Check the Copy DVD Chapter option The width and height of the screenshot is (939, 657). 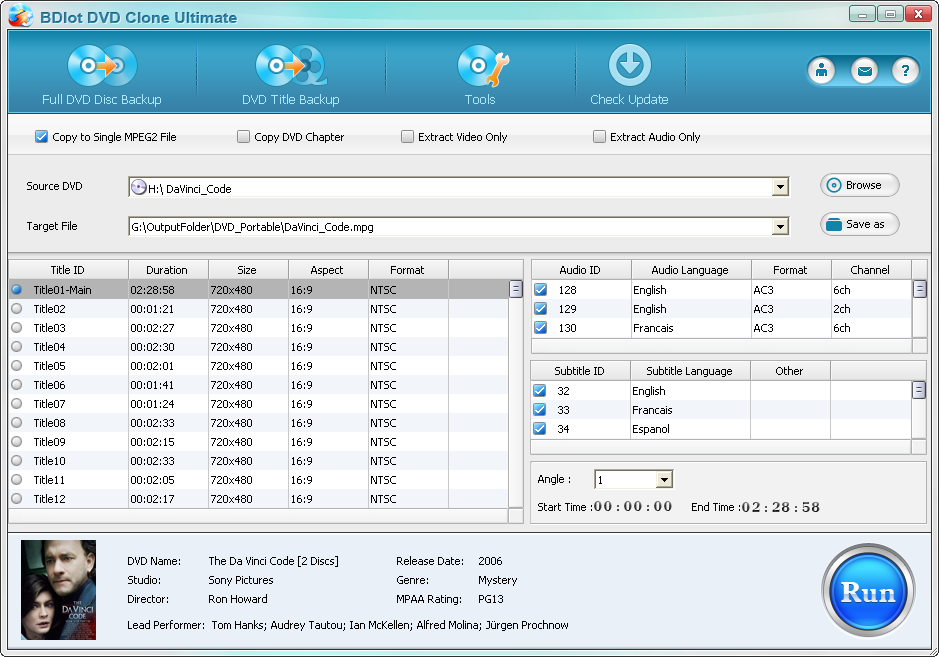tap(243, 137)
